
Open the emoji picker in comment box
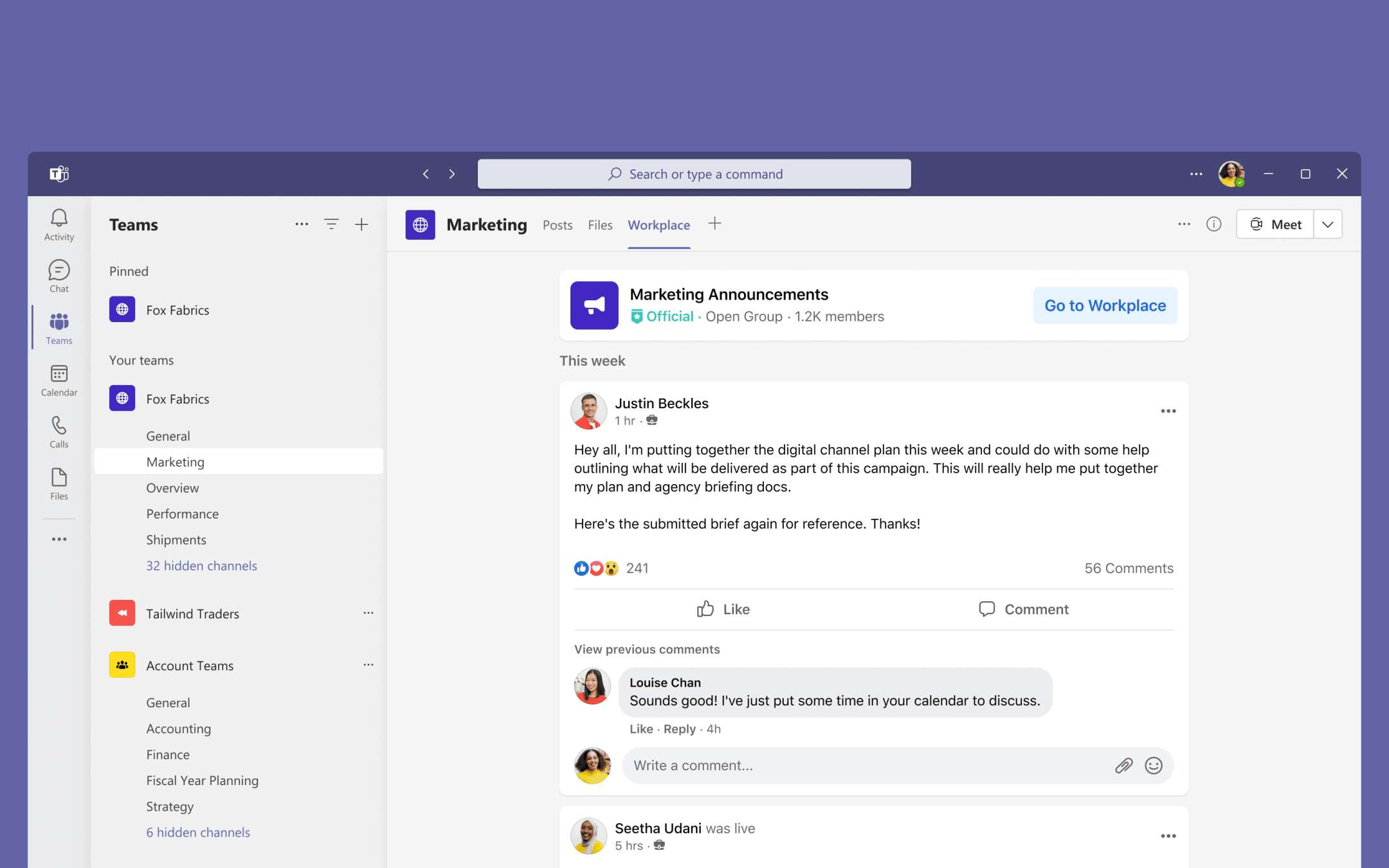[x=1154, y=765]
